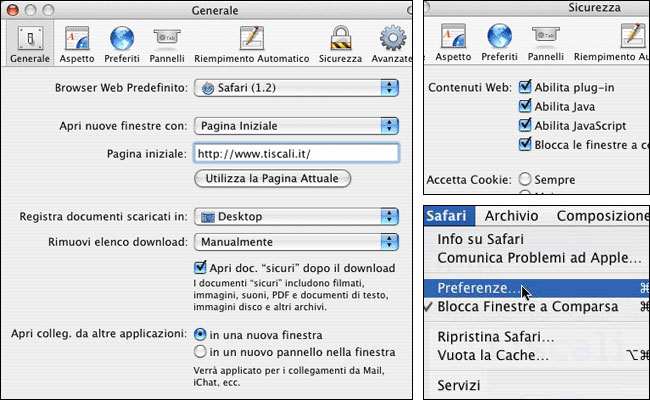Choose Preferenze menu item

[x=536, y=288]
